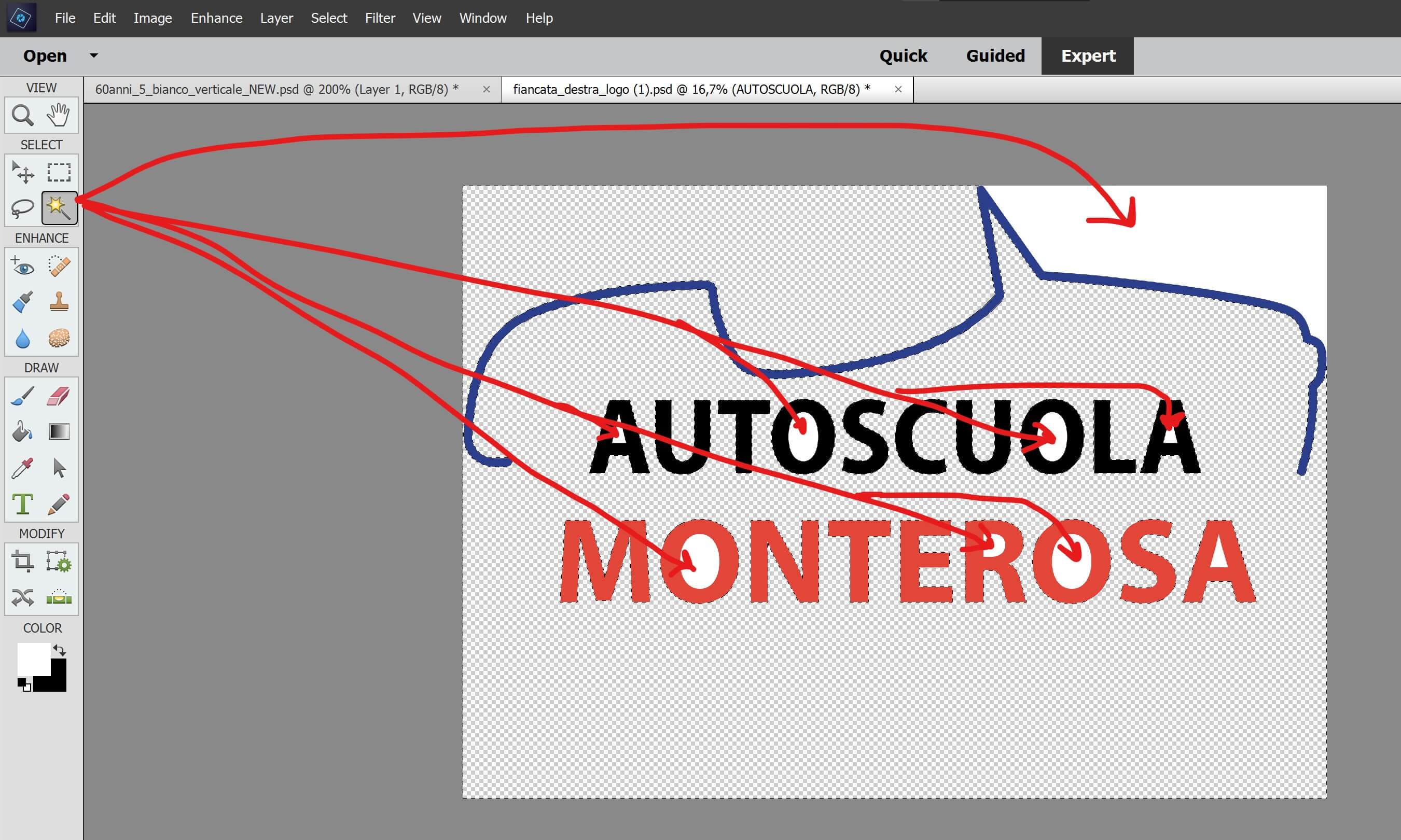Select the Crop tool
The image size is (1401, 840).
[23, 562]
